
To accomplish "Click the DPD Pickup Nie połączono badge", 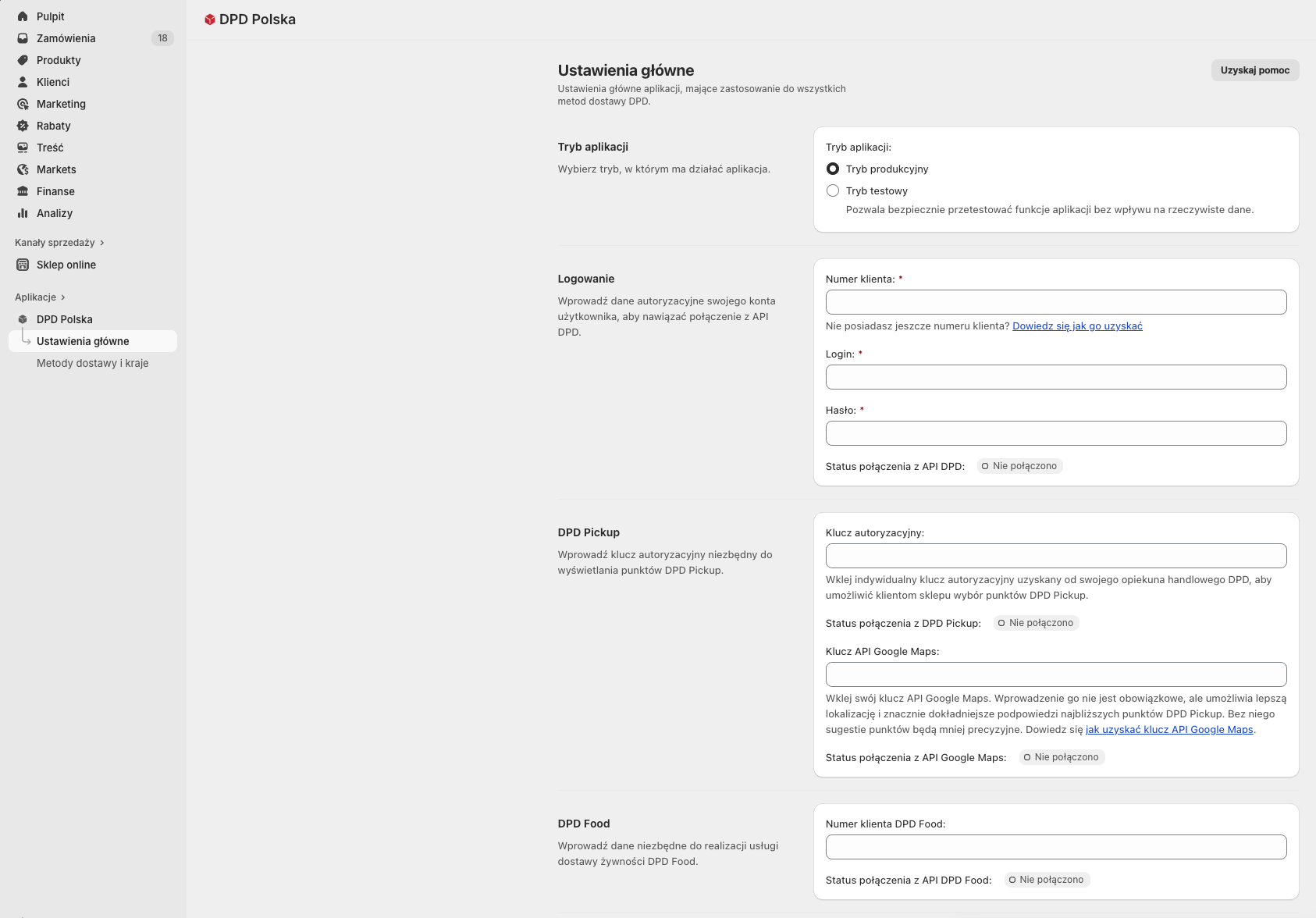I will coord(1036,623).
